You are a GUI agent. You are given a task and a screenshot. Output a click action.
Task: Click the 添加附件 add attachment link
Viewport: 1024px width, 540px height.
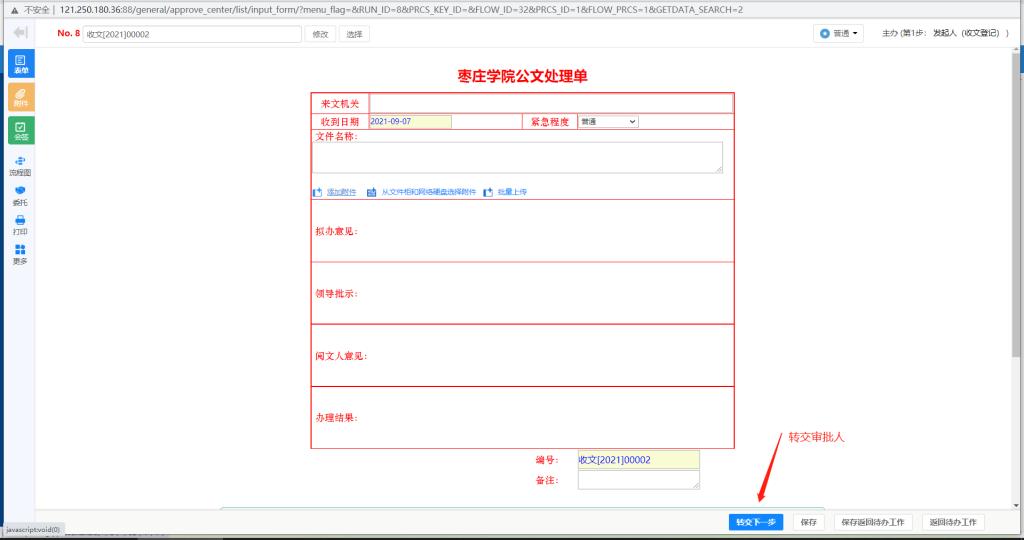tap(341, 192)
